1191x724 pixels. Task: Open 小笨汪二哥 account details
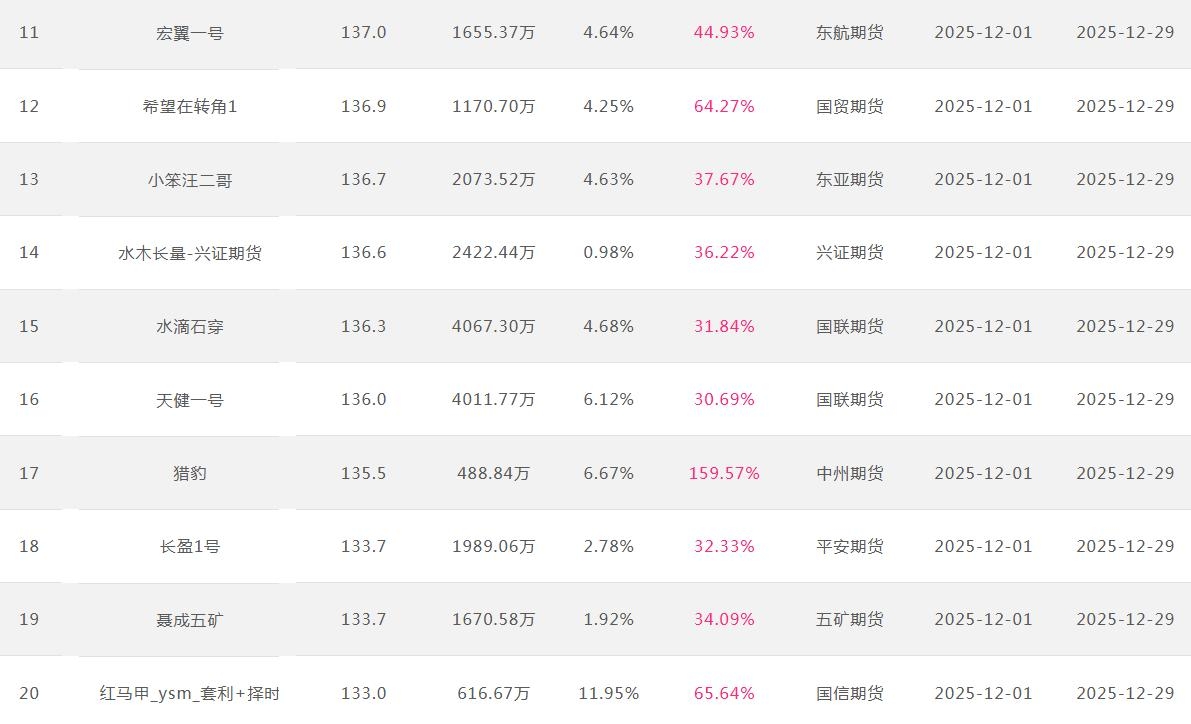[190, 180]
